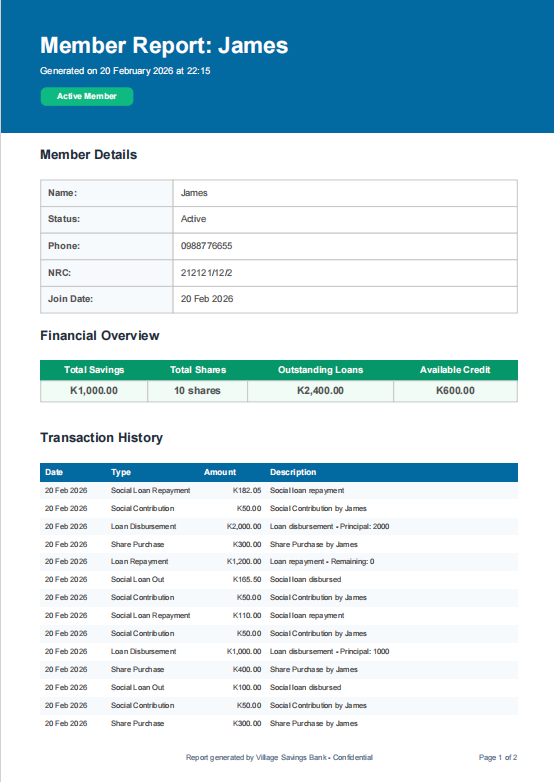Click the Village Savings Bank confidential footer

pyautogui.click(x=279, y=758)
